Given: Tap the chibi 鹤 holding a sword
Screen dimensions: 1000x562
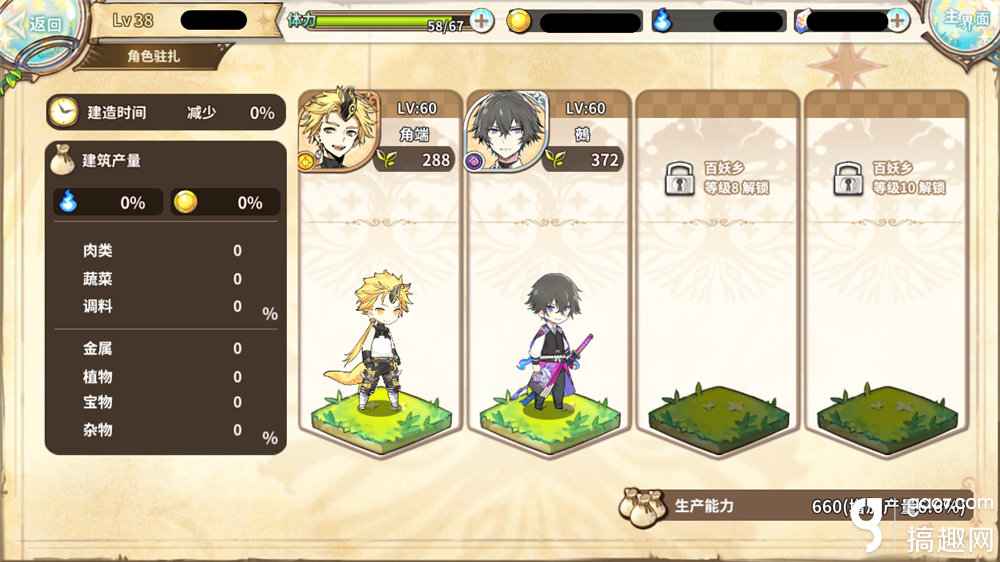Looking at the screenshot, I should pos(554,341).
